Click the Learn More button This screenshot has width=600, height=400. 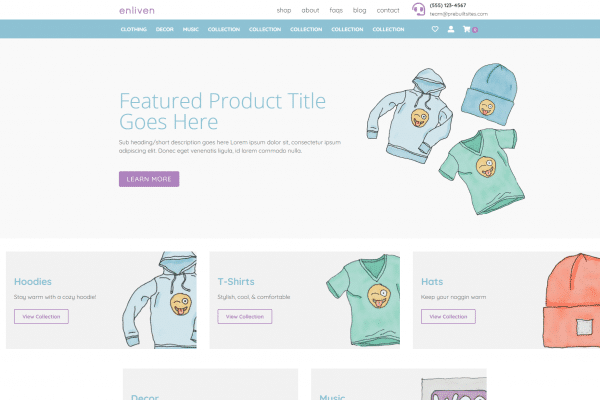click(x=149, y=179)
